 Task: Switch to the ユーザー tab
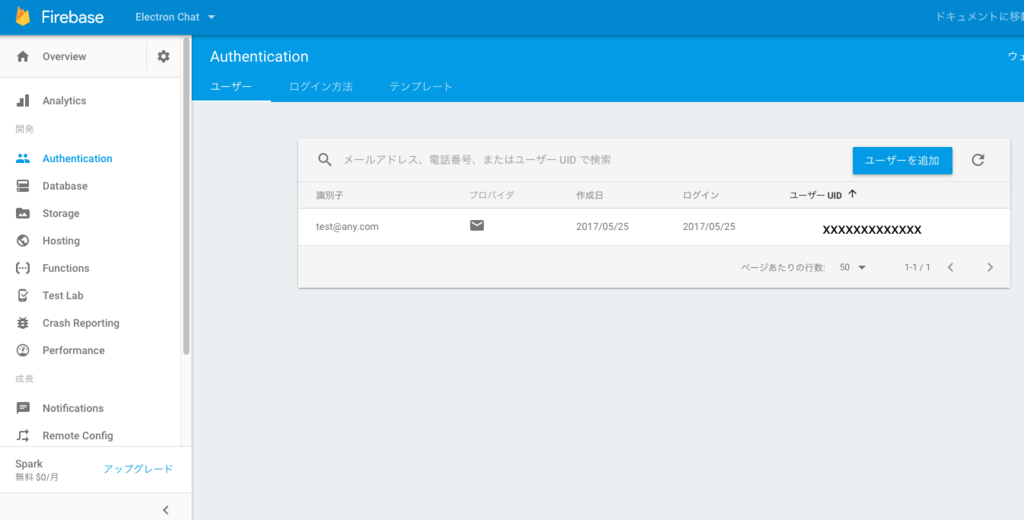231,86
